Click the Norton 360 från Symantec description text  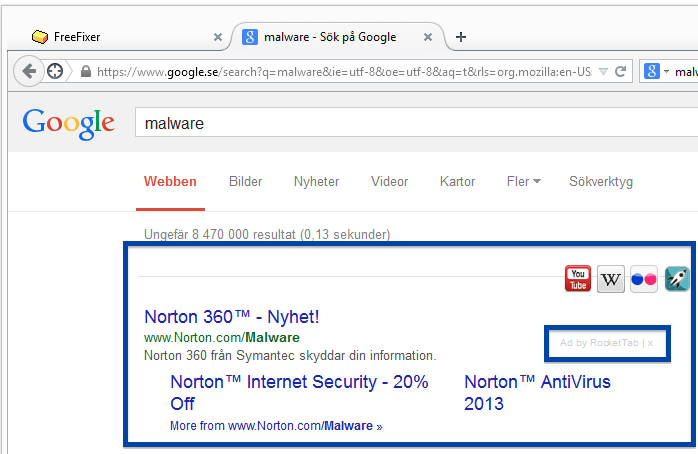pyautogui.click(x=290, y=356)
